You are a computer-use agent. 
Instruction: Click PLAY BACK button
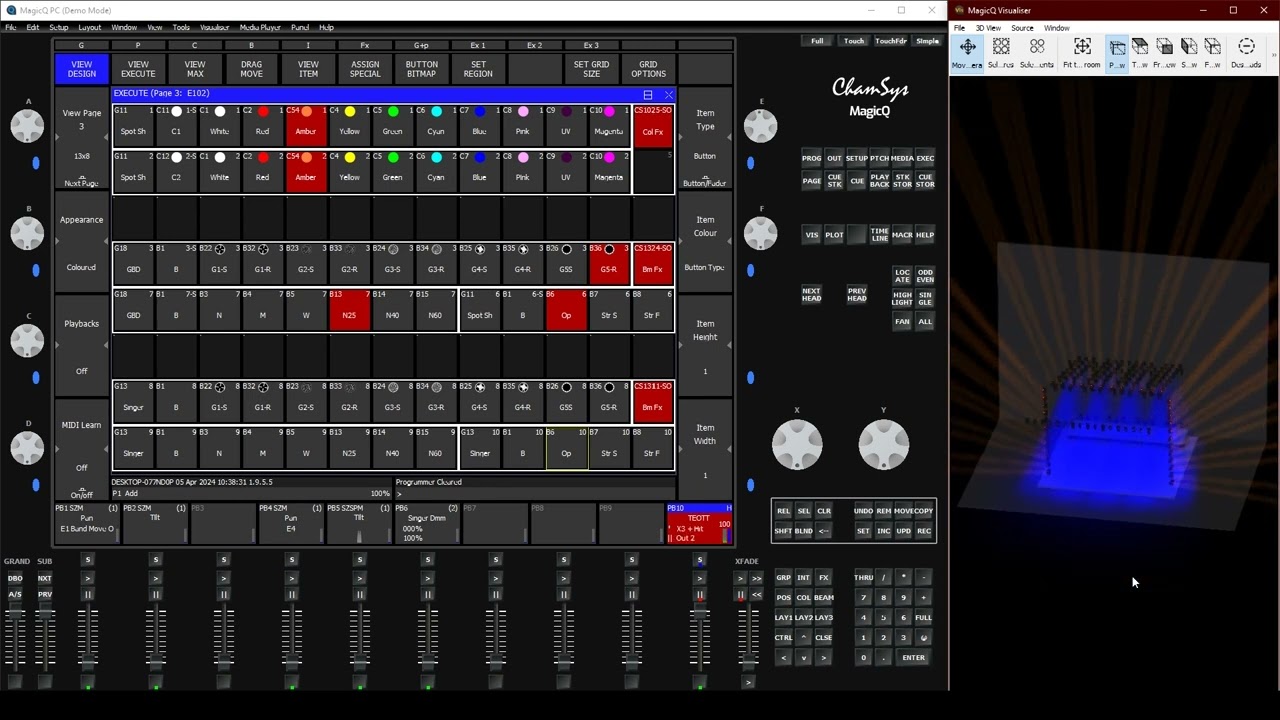click(x=879, y=181)
